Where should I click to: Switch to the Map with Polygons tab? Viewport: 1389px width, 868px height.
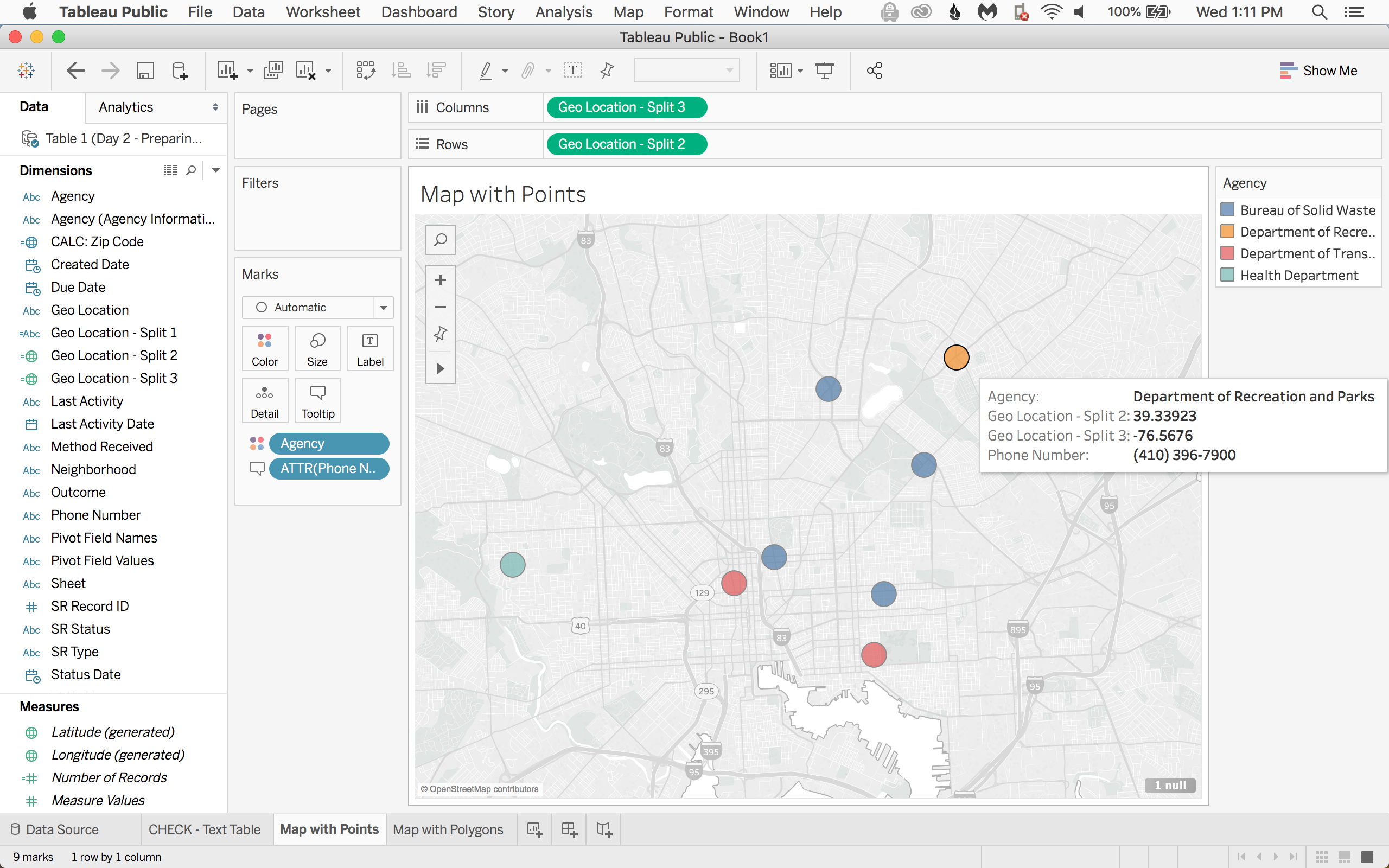point(448,829)
